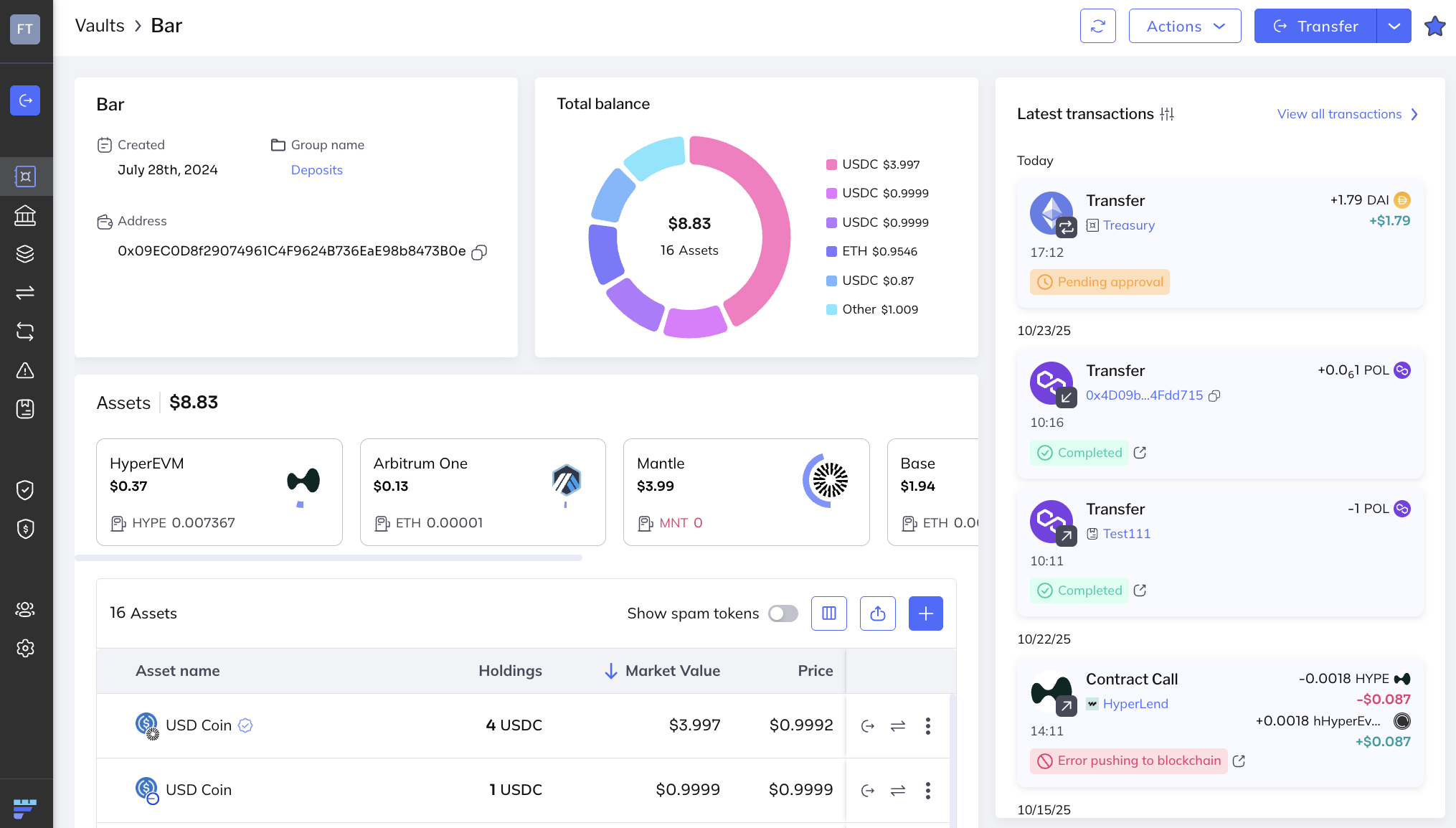Copy the vault address to clipboard
The image size is (1456, 828).
(479, 252)
